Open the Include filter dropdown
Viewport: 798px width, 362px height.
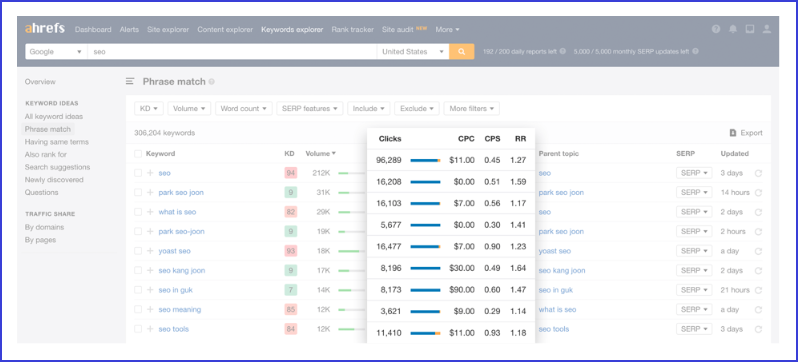[368, 108]
